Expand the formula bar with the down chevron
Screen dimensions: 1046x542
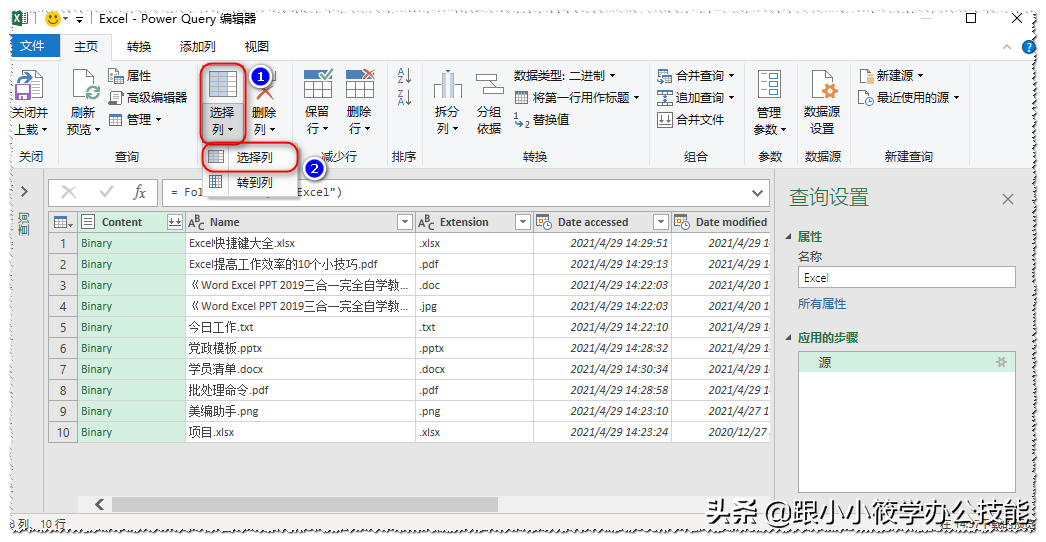[757, 193]
